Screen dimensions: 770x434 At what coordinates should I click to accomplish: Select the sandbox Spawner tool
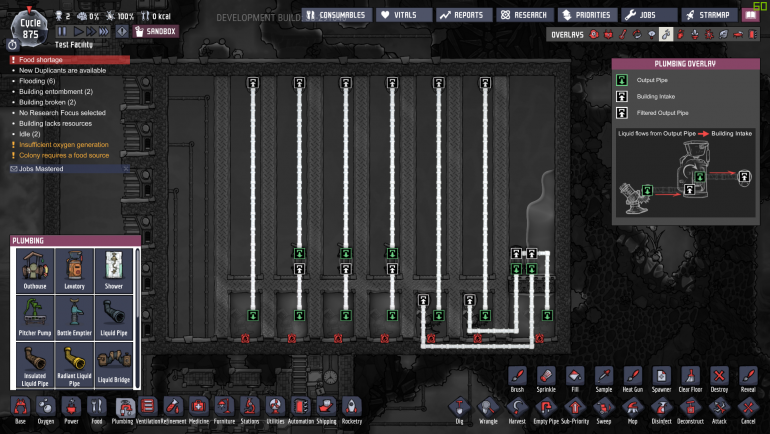(661, 379)
